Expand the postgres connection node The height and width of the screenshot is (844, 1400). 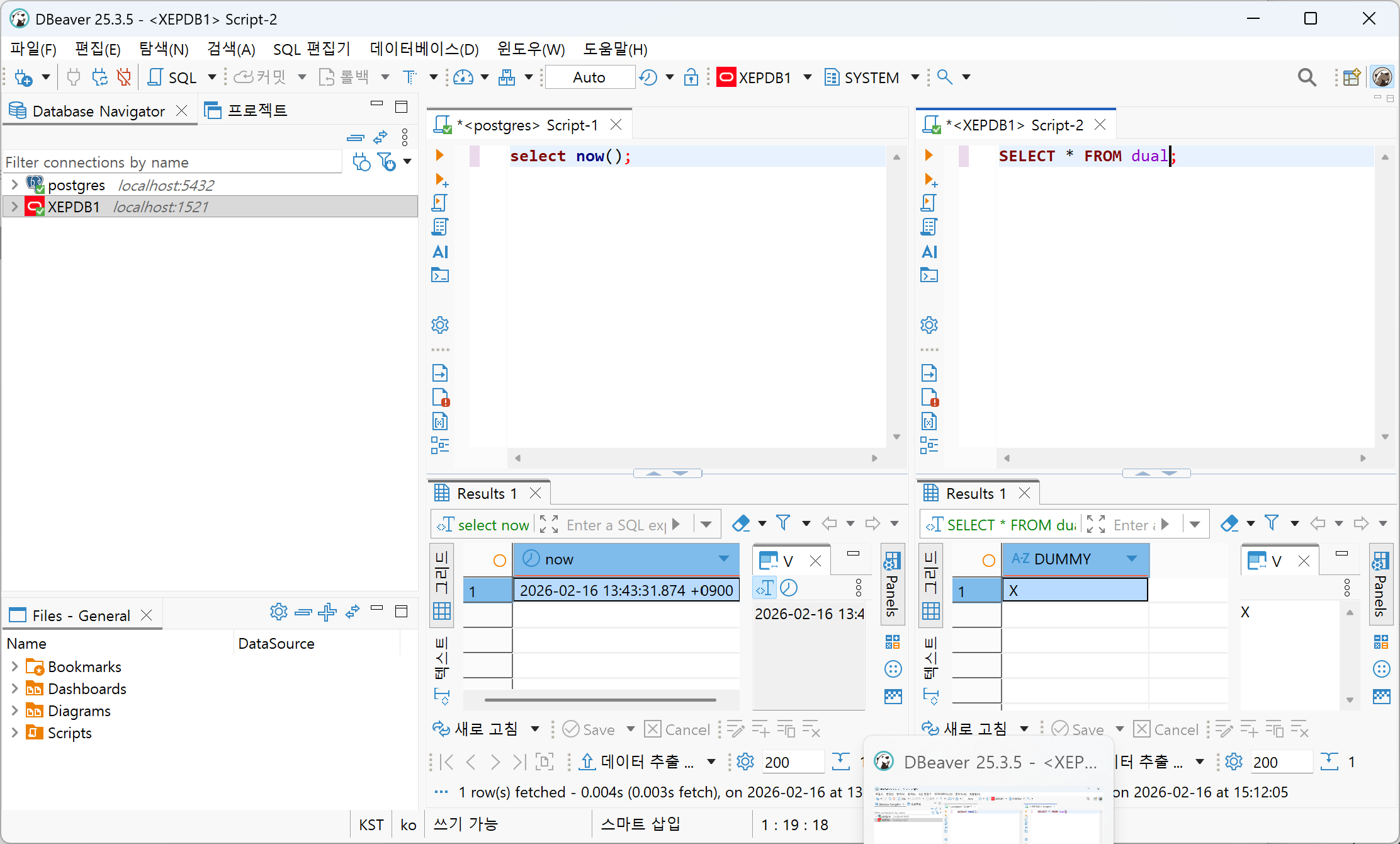coord(14,185)
